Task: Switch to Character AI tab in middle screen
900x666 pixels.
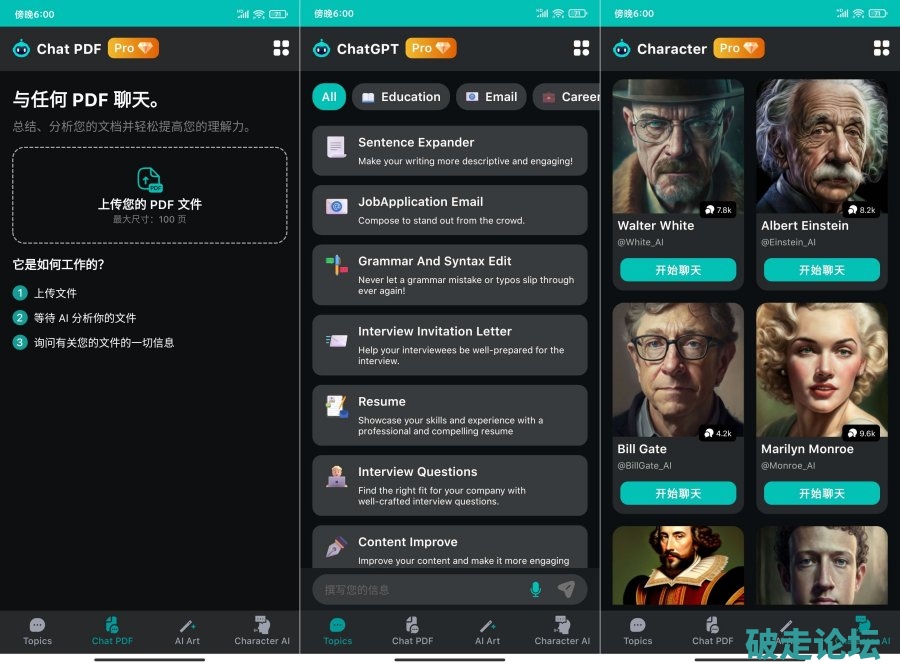Action: 562,631
